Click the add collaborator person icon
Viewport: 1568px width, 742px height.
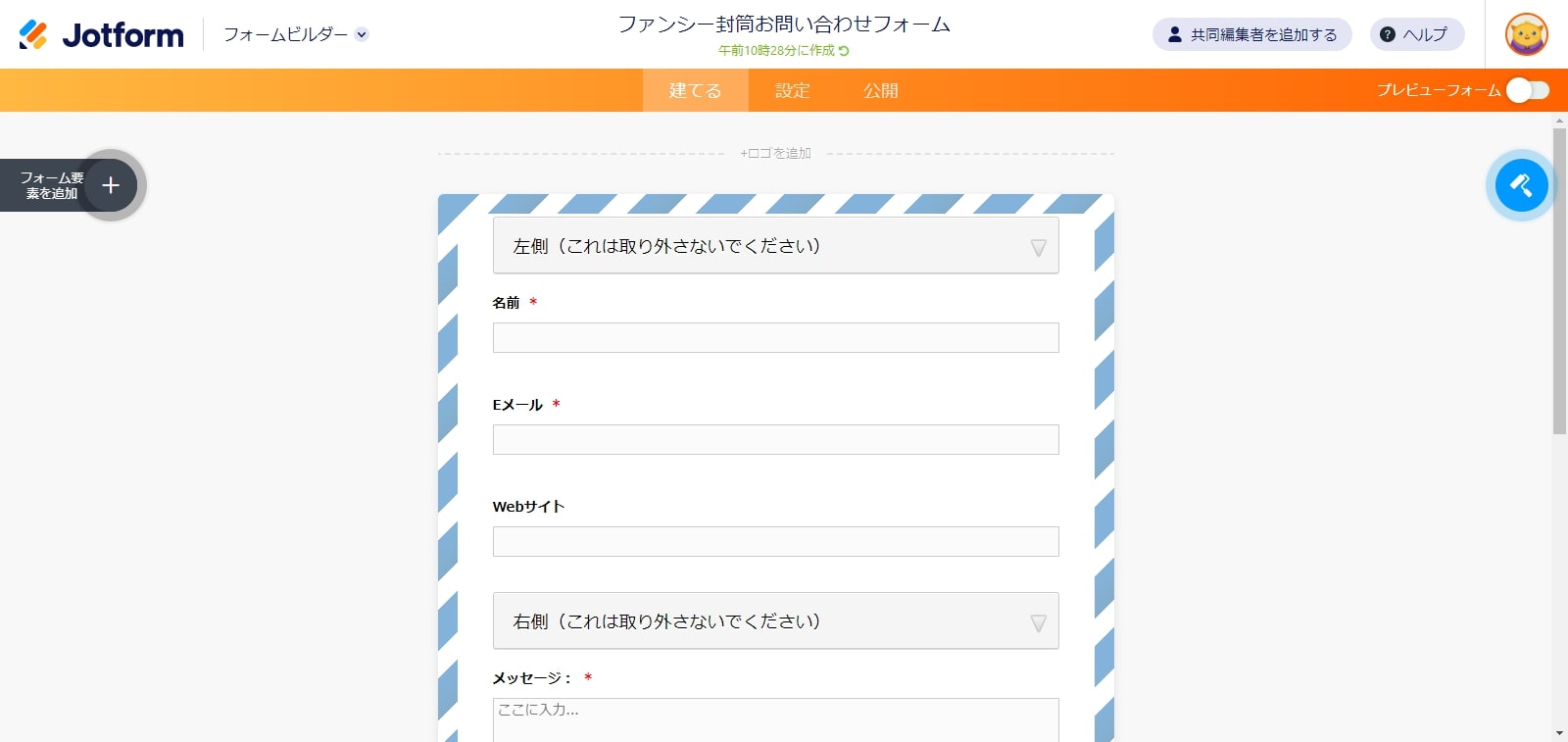pos(1174,34)
